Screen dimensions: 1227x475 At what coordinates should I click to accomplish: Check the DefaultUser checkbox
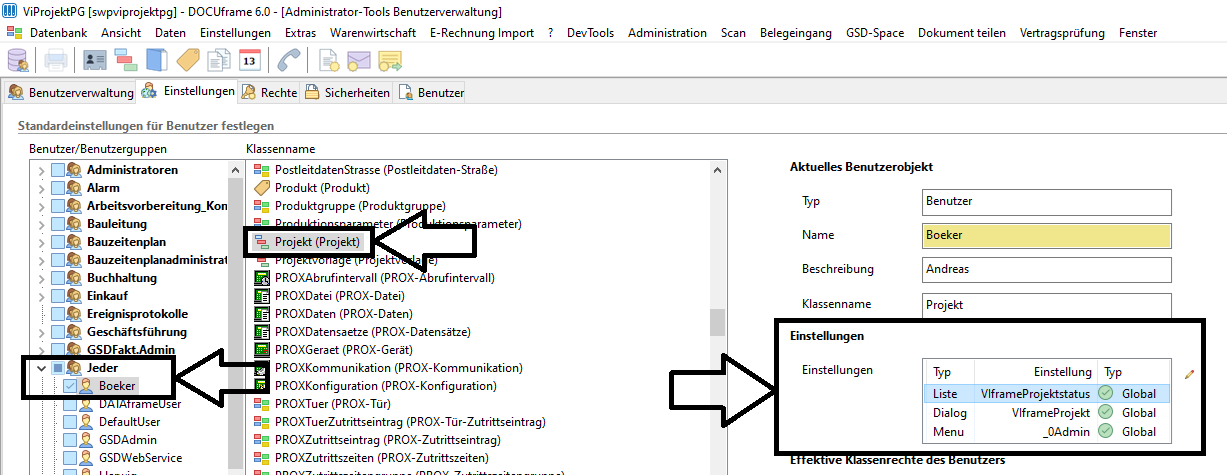tap(70, 421)
